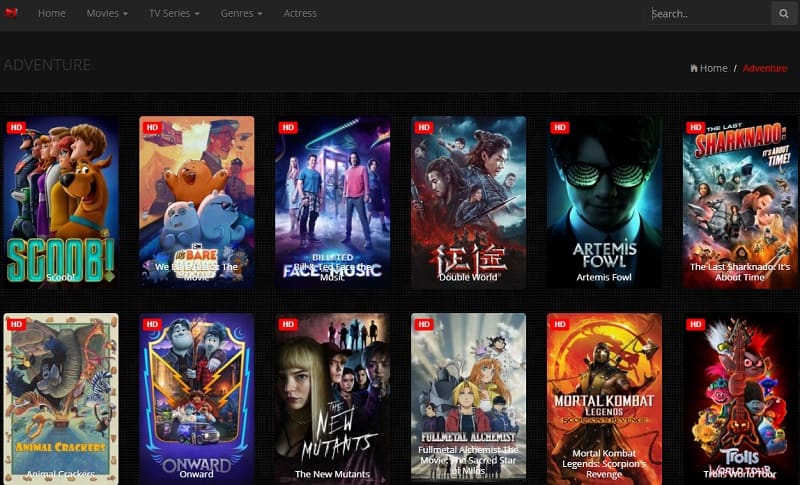Click the 'Double World' title caption
The width and height of the screenshot is (800, 485).
(468, 277)
